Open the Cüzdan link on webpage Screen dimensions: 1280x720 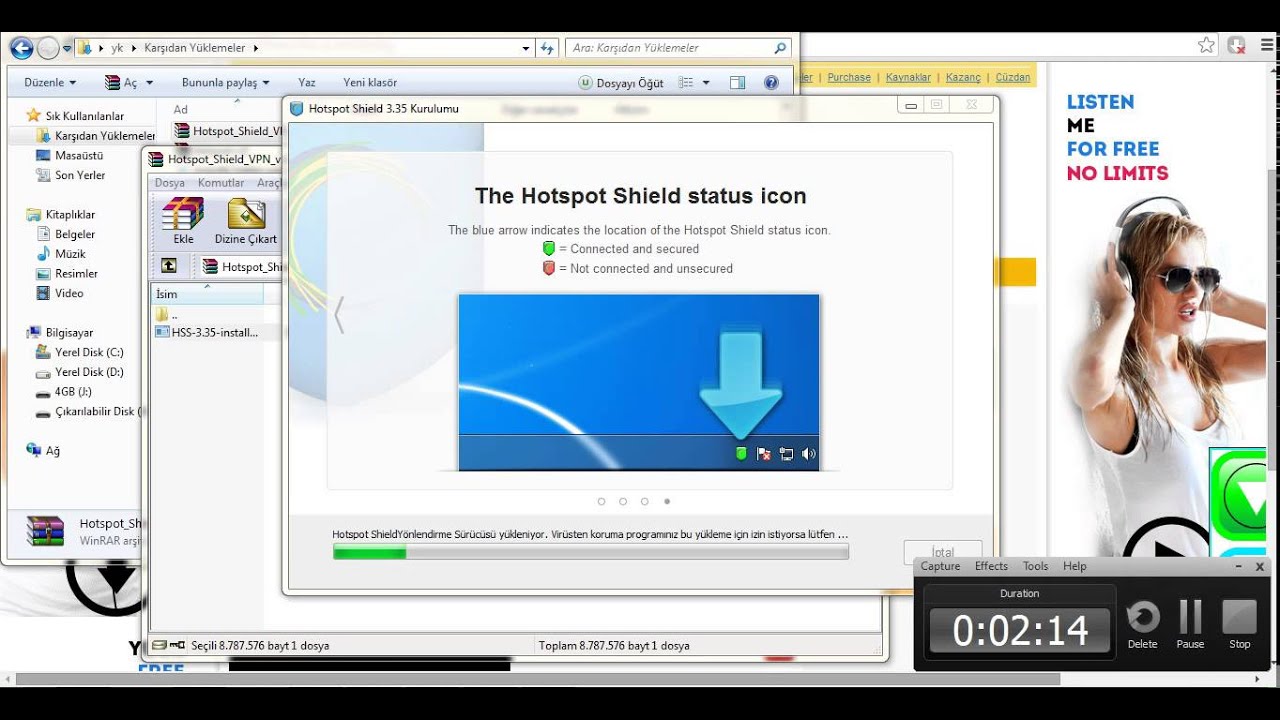point(1013,77)
